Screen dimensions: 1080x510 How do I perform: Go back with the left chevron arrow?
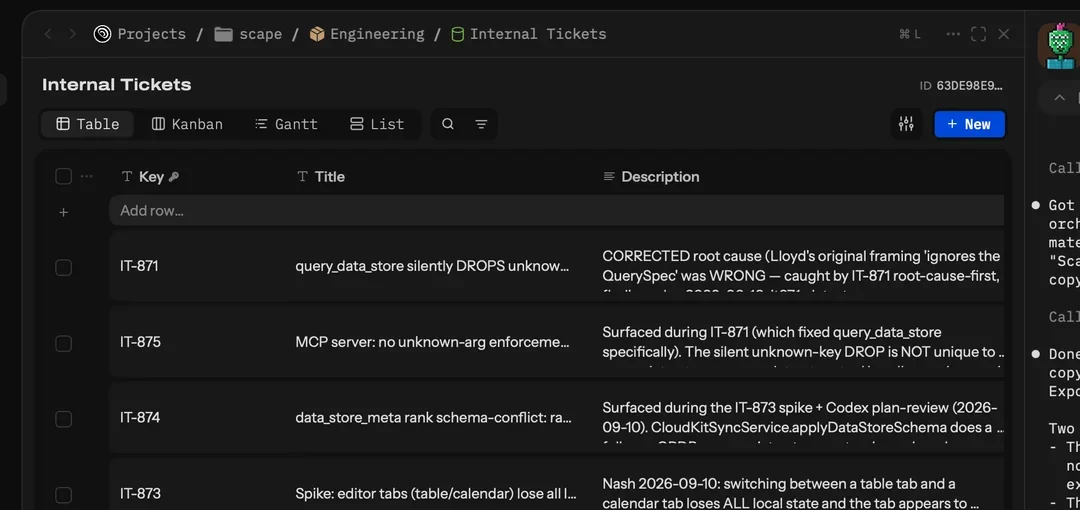[x=48, y=34]
